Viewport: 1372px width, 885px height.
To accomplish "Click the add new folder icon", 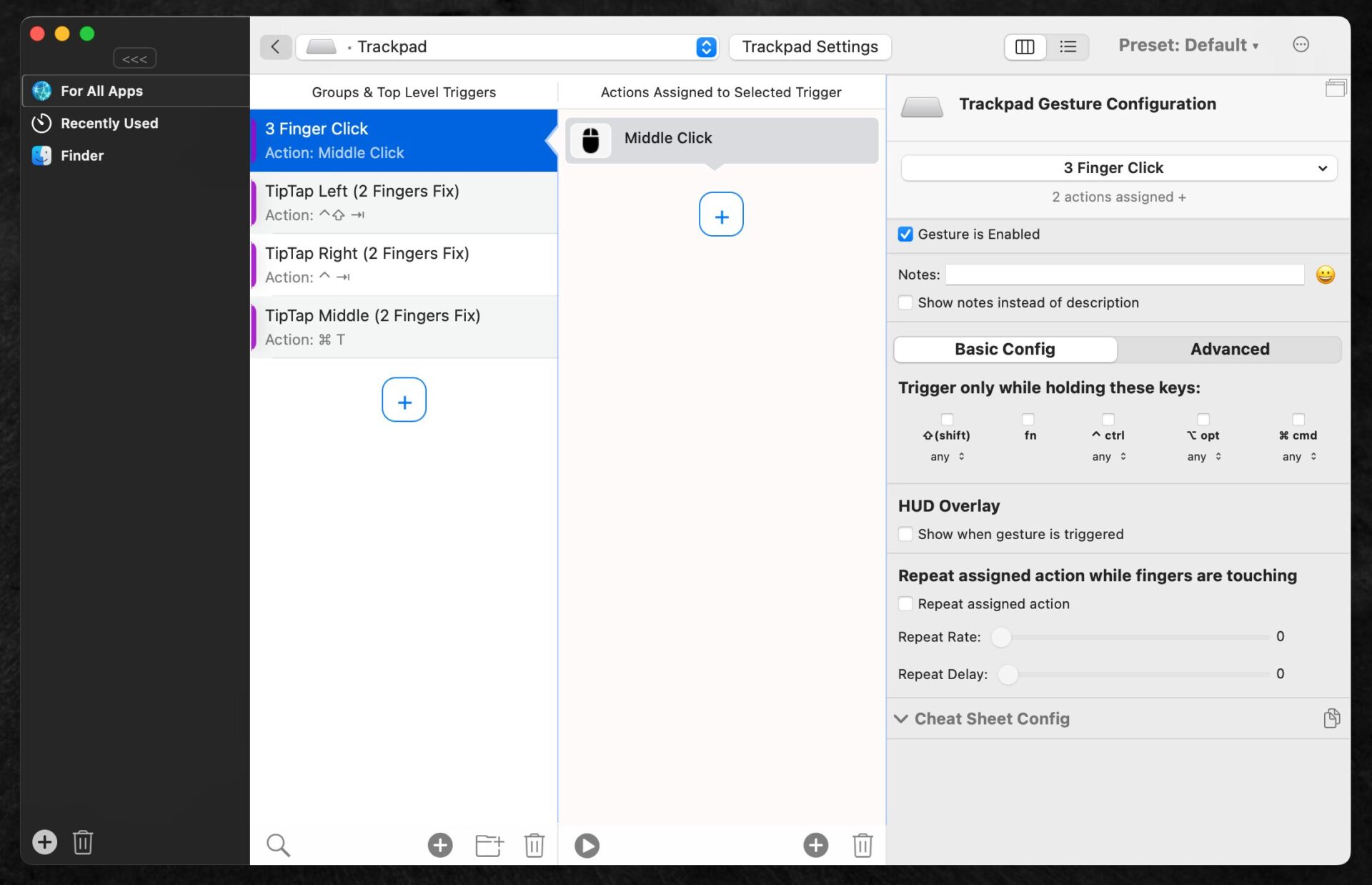I will click(x=489, y=845).
